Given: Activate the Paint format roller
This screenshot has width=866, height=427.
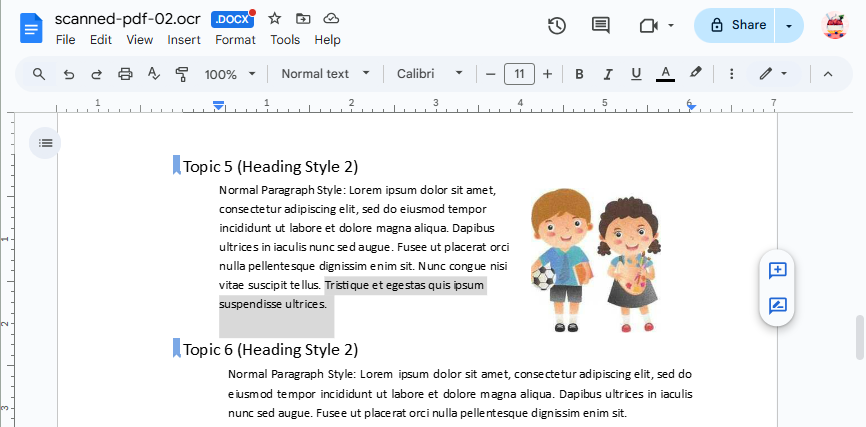Looking at the screenshot, I should click(182, 74).
